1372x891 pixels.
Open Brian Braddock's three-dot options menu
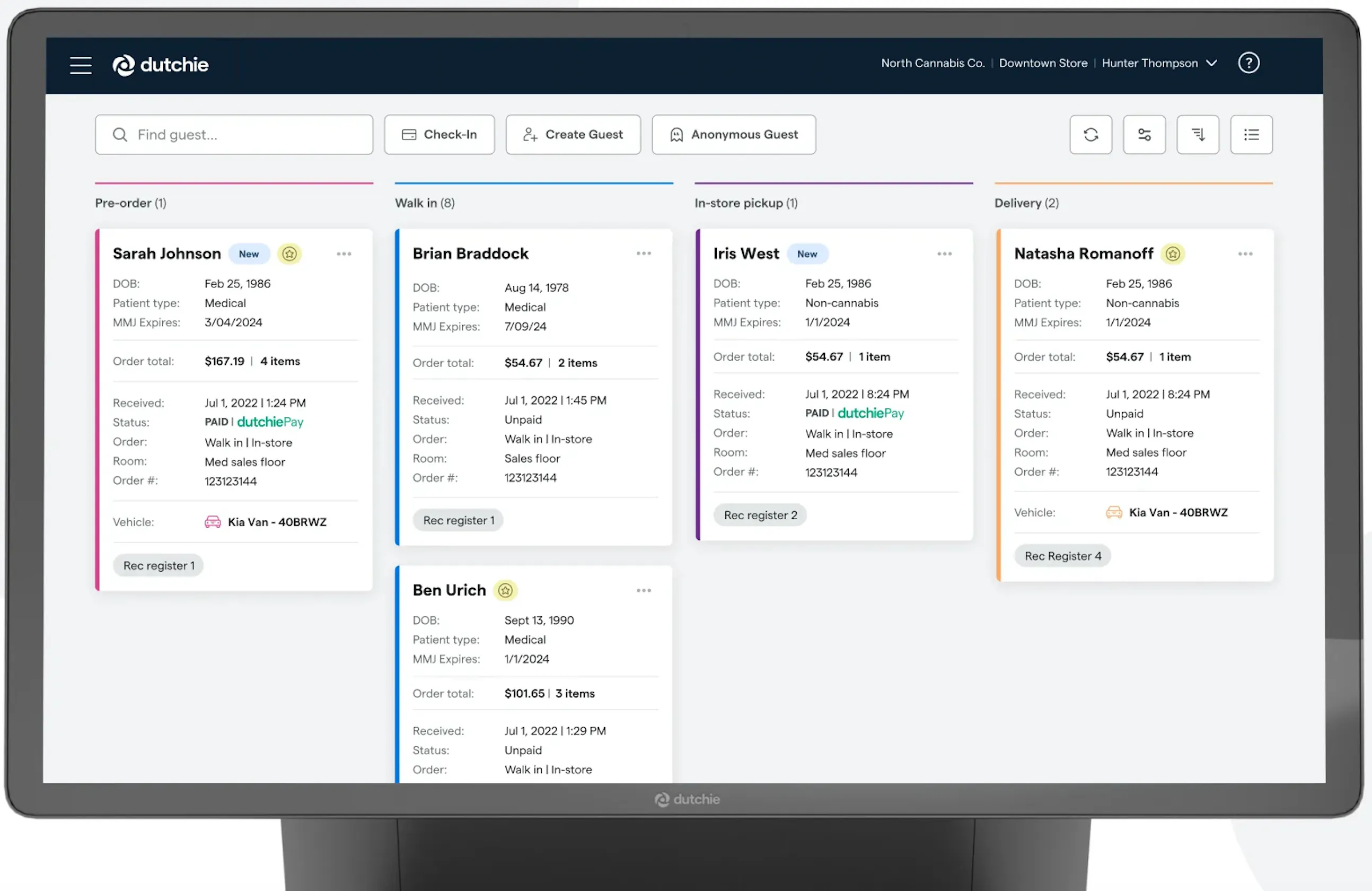[644, 254]
